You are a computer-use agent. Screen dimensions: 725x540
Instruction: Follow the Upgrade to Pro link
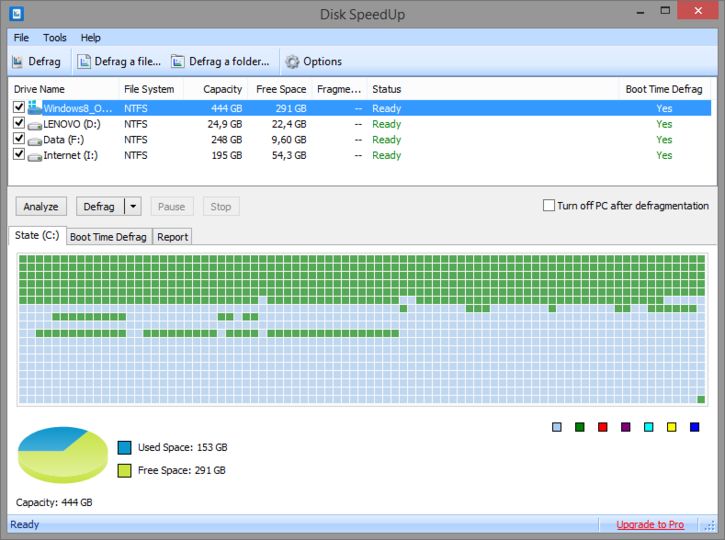[x=650, y=524]
